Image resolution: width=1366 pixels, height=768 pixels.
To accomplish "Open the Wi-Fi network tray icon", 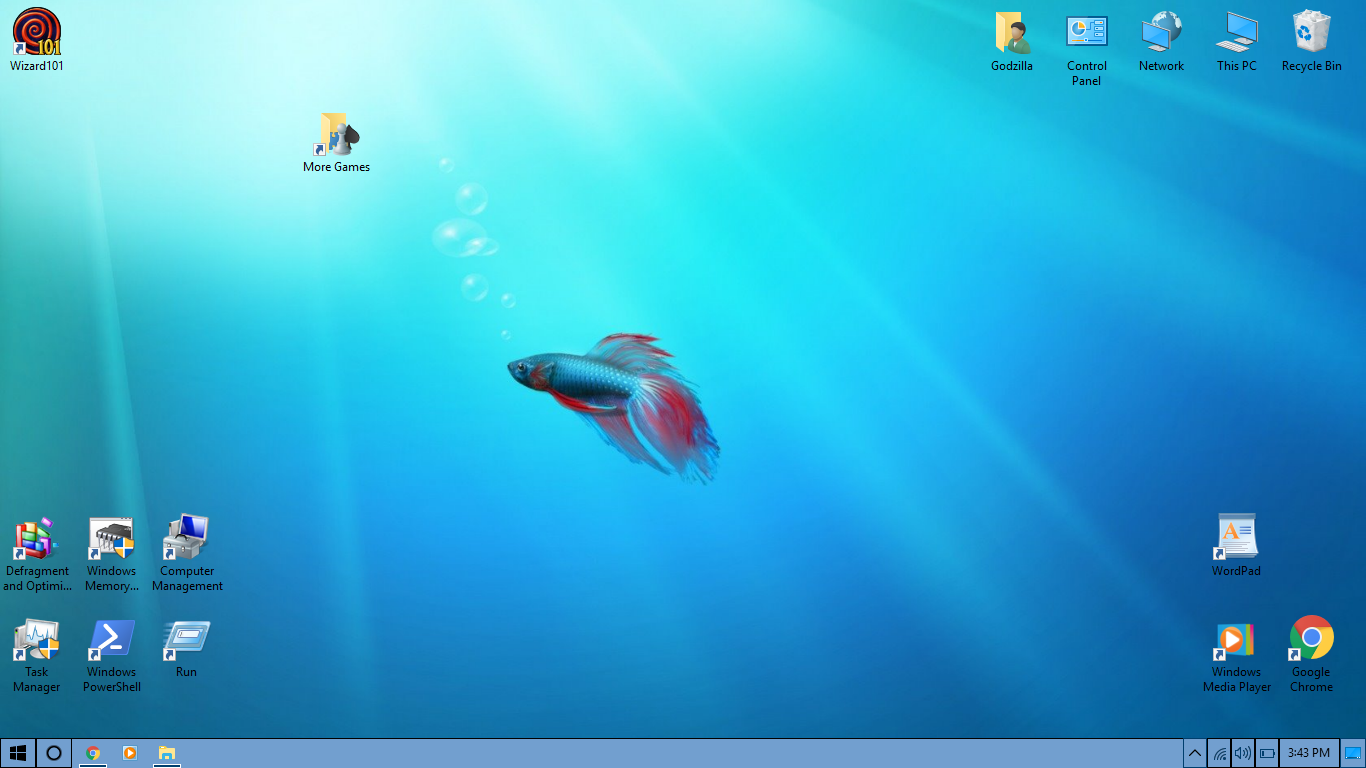I will pyautogui.click(x=1219, y=753).
